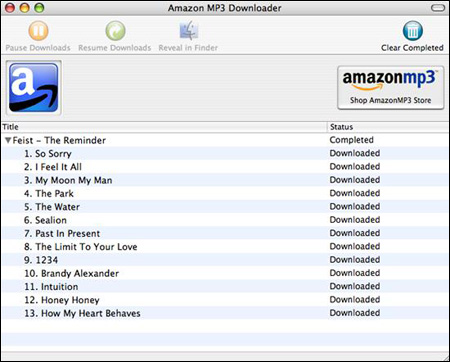Click the Feist – The Reminder album row
The width and height of the screenshot is (450, 362).
(225, 140)
